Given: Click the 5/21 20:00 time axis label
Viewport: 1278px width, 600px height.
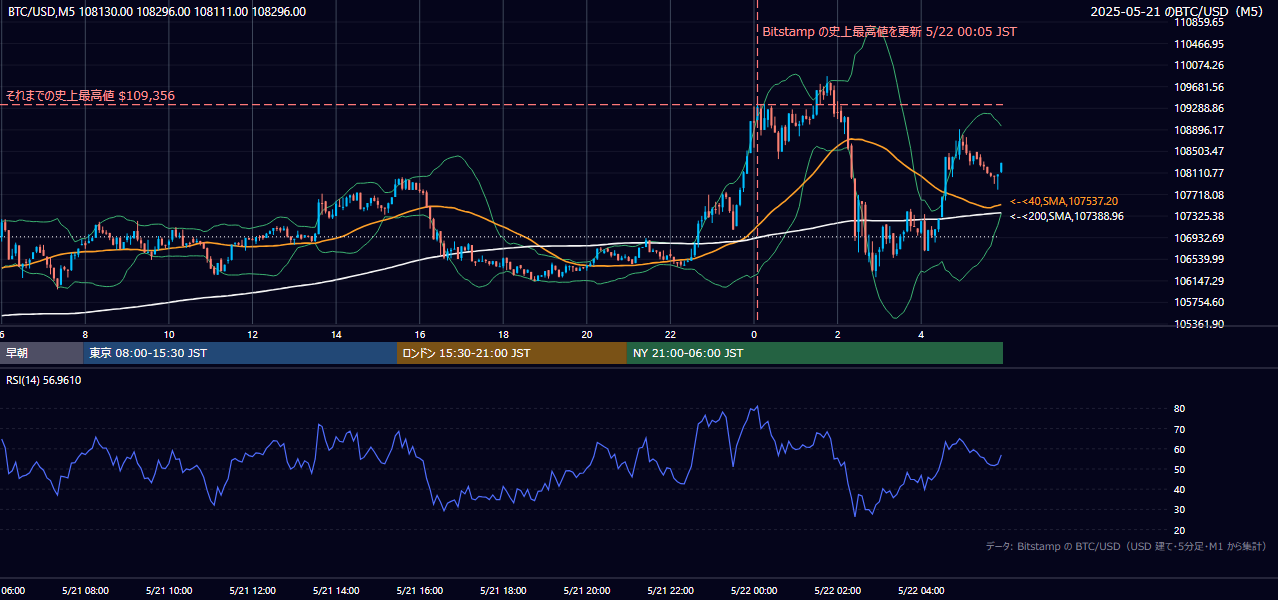Looking at the screenshot, I should 586,590.
